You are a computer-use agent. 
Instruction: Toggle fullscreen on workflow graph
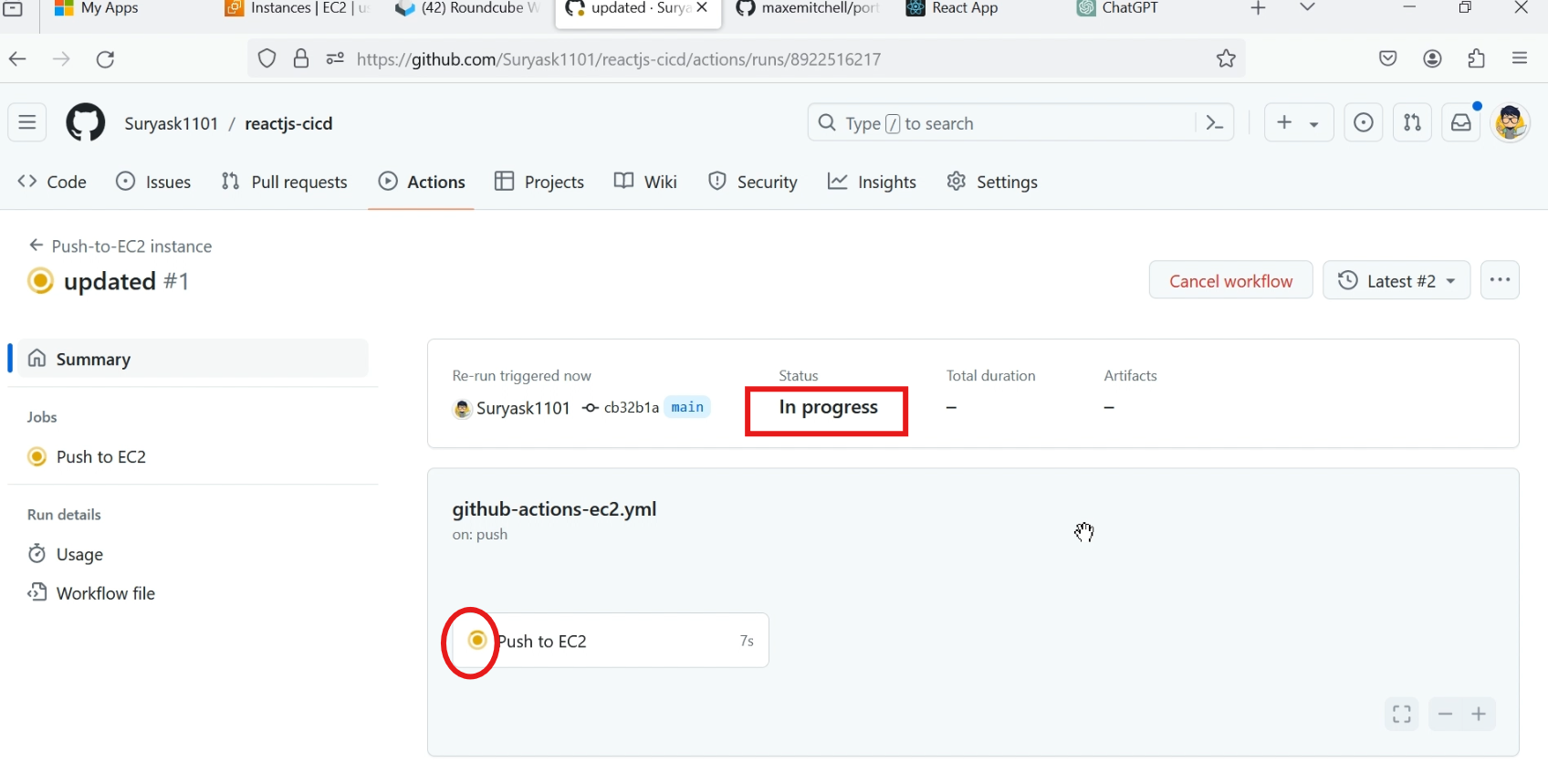click(1402, 714)
